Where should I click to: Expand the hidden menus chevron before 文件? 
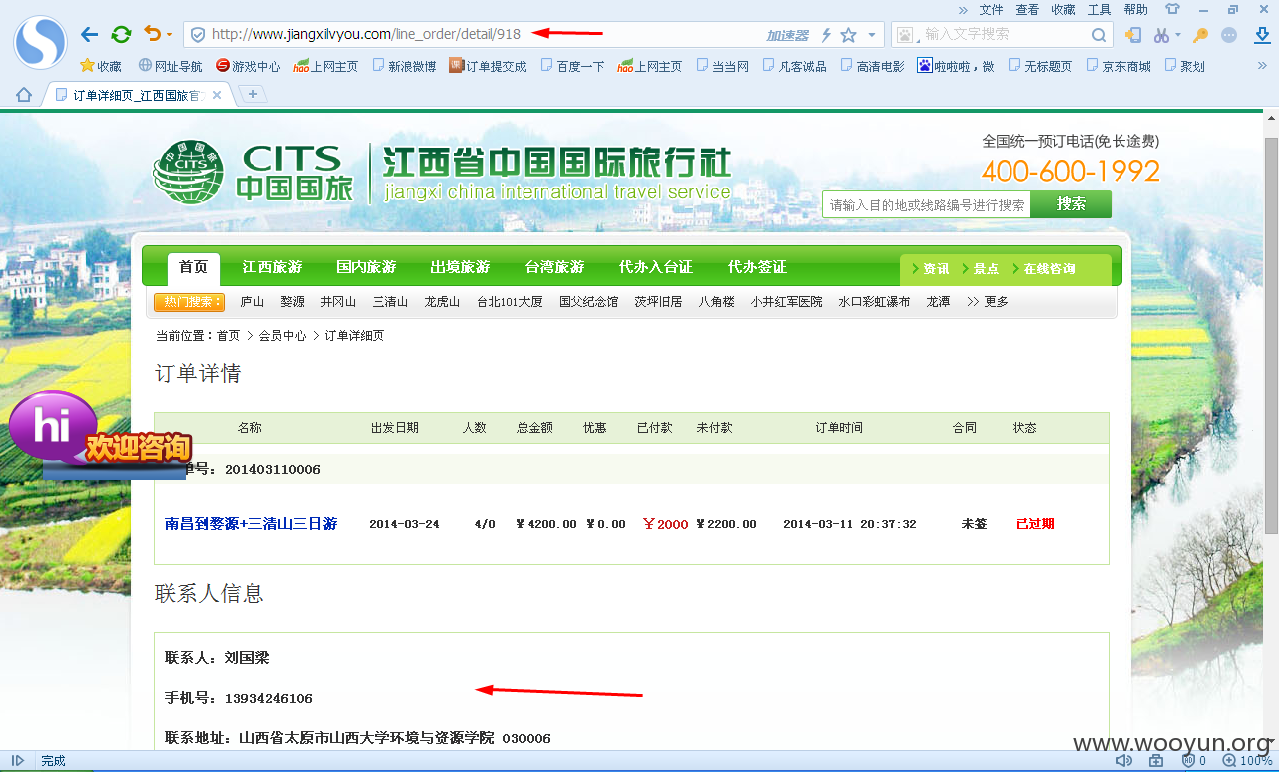[x=963, y=9]
